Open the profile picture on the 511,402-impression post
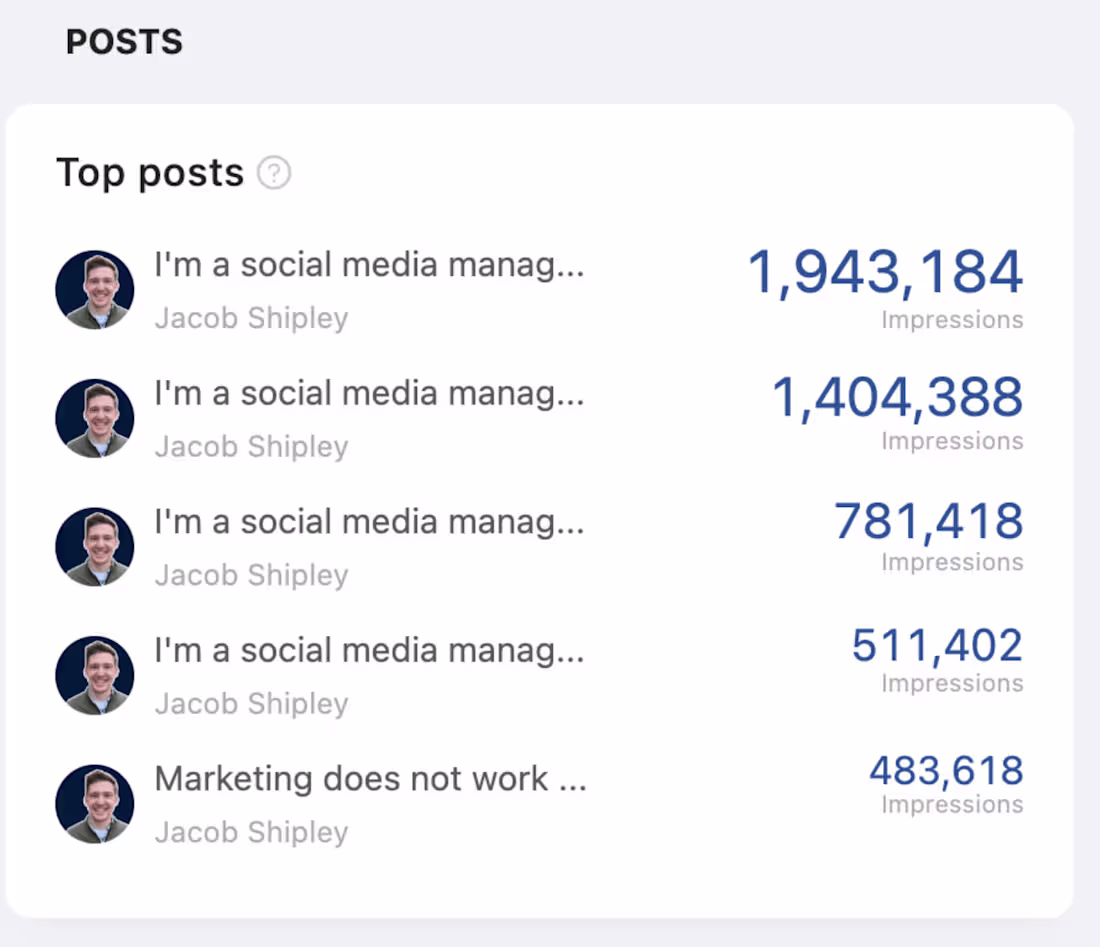 (94, 675)
